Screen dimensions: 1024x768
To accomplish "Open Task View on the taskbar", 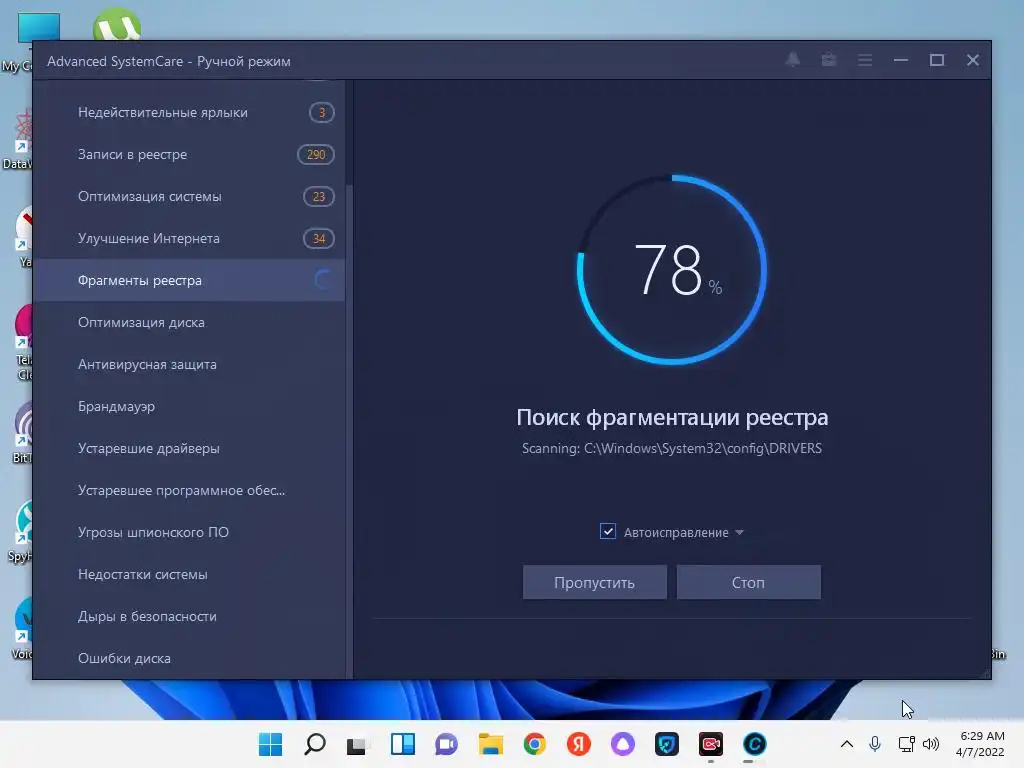I will pos(358,744).
